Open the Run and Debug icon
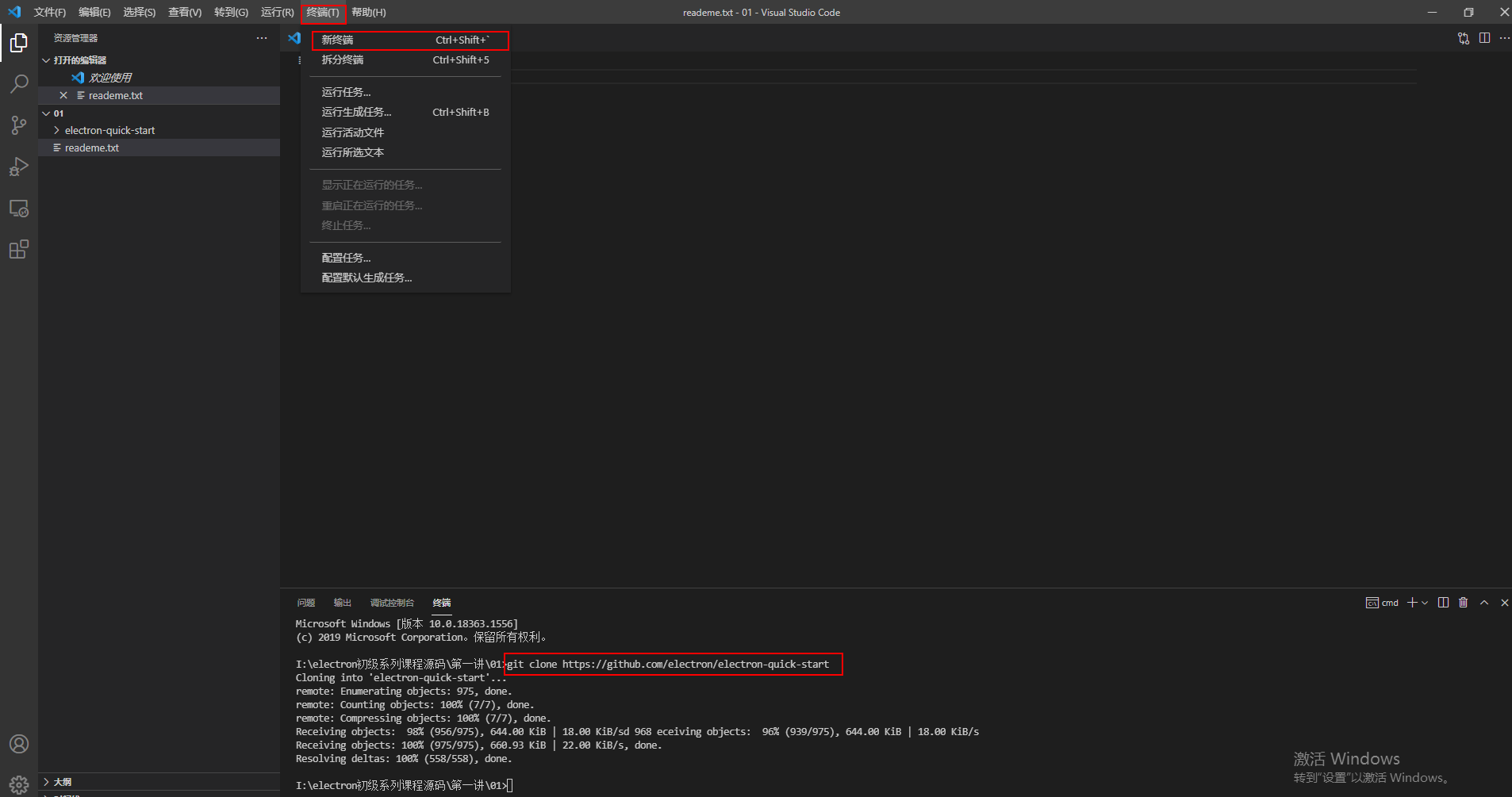Screen dimensions: 1512x797 click(18, 167)
